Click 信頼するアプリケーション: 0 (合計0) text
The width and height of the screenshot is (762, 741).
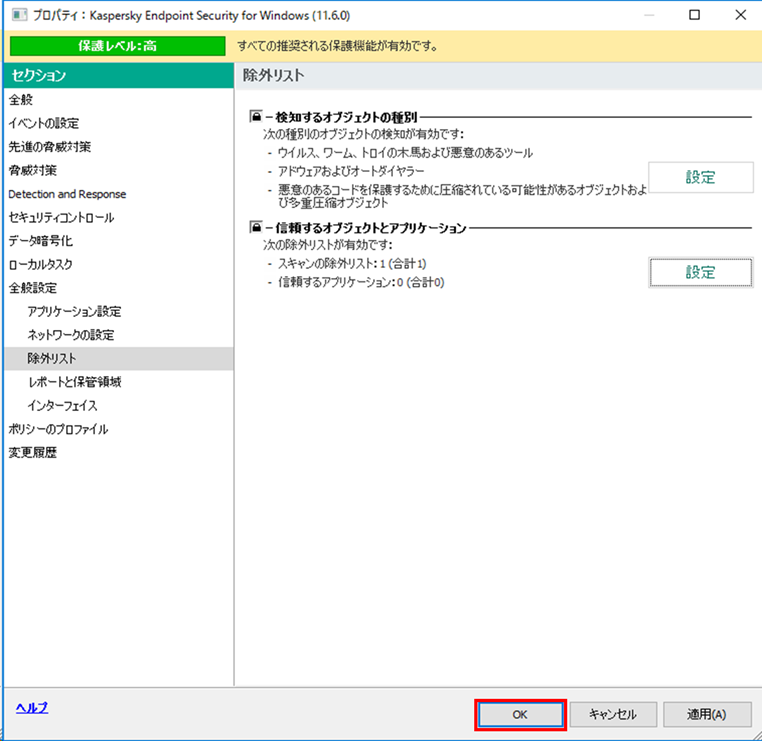coord(361,282)
